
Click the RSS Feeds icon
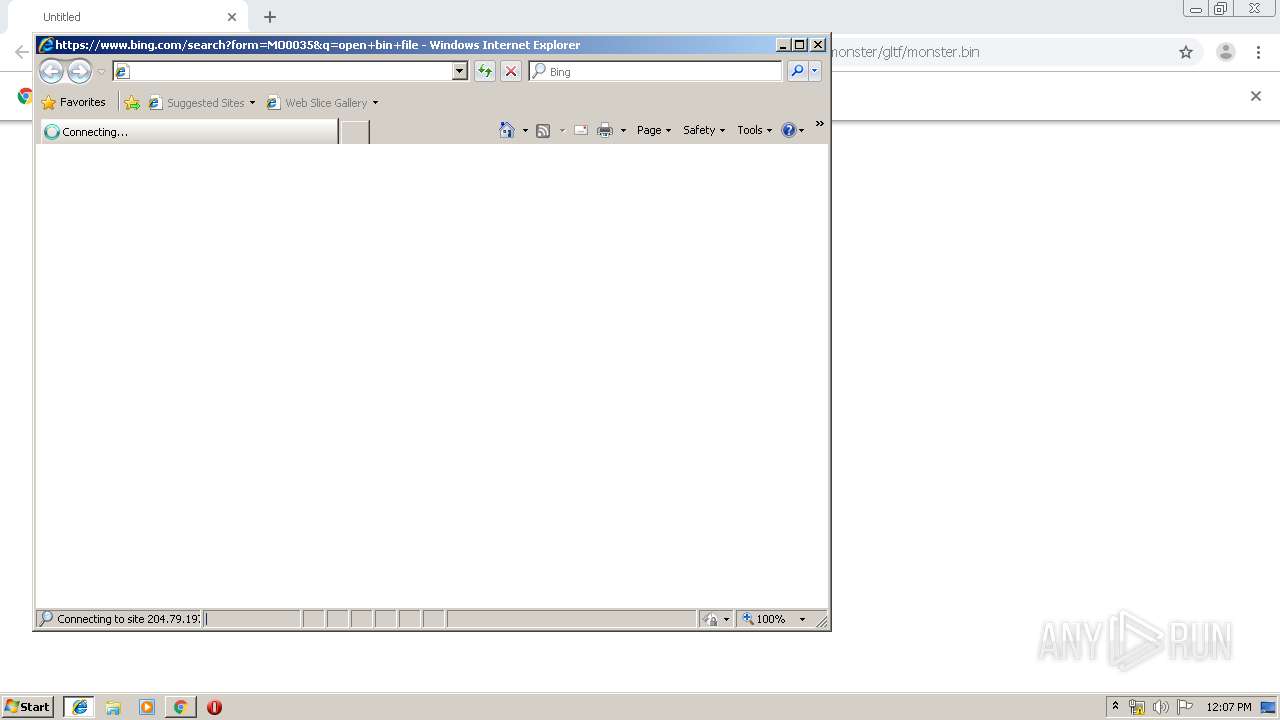click(543, 130)
